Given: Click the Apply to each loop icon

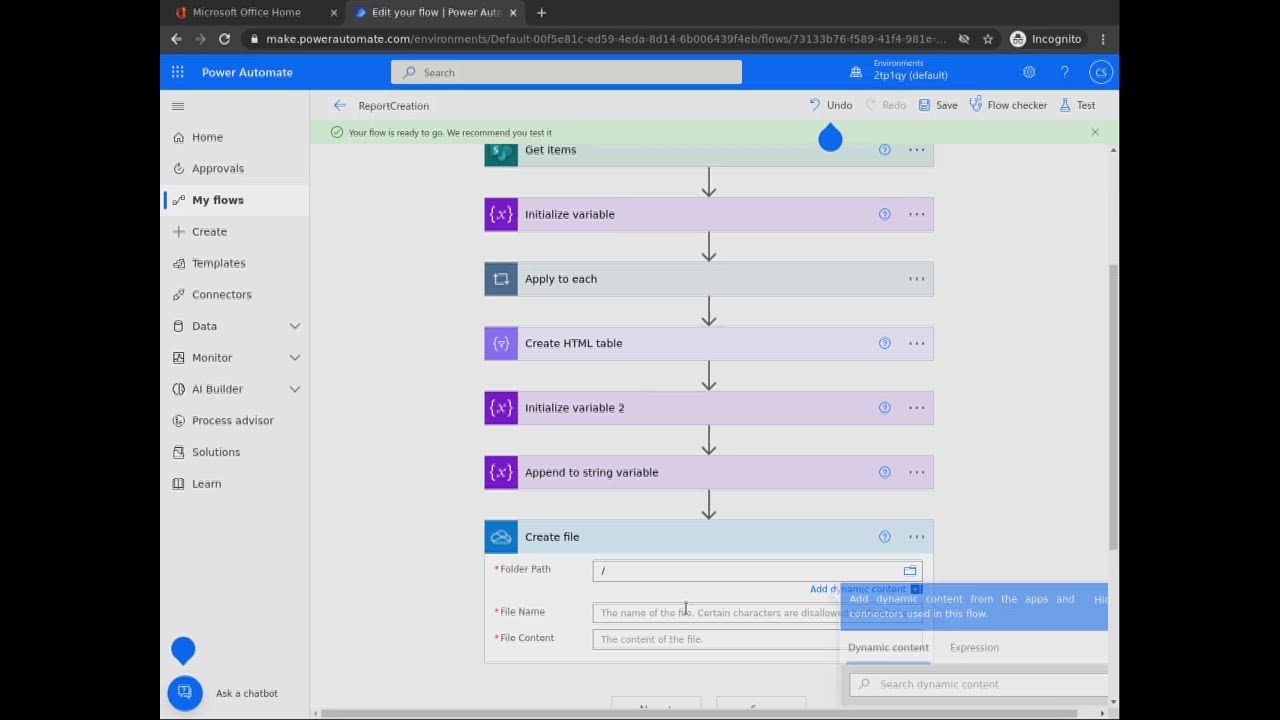Looking at the screenshot, I should [501, 279].
